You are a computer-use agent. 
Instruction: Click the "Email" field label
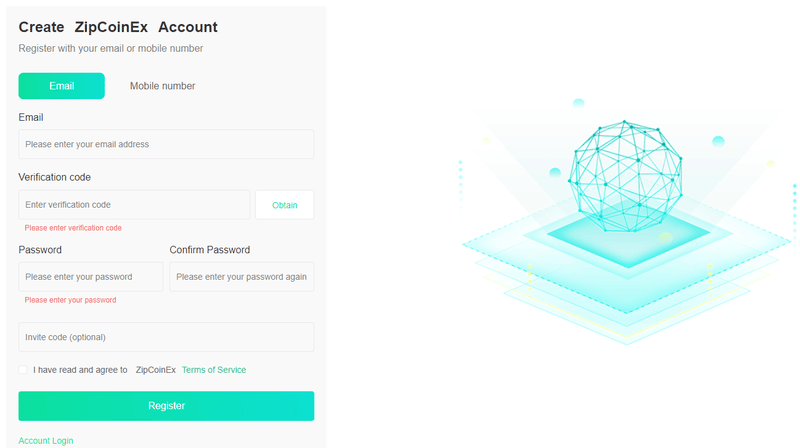pos(31,117)
